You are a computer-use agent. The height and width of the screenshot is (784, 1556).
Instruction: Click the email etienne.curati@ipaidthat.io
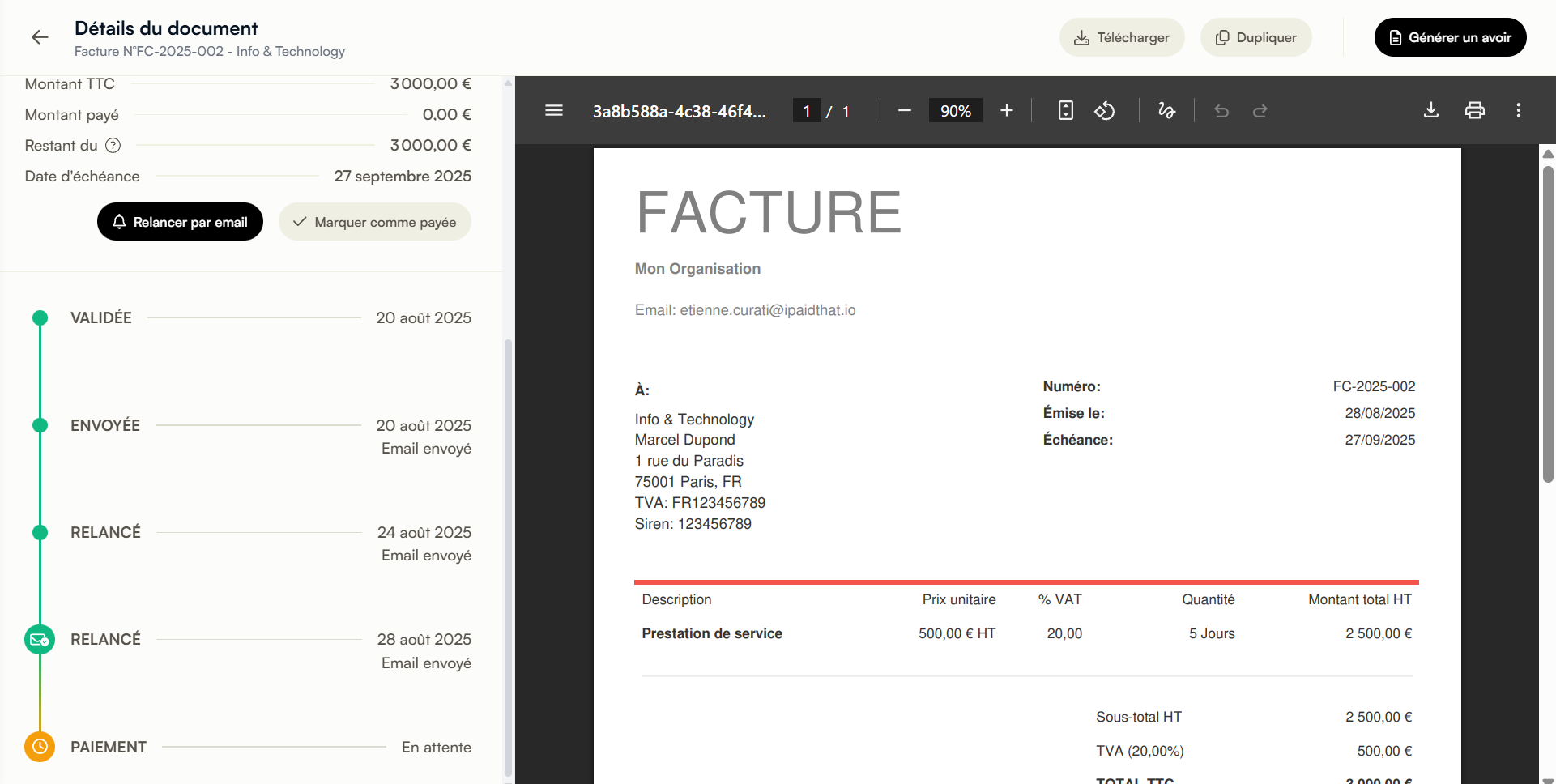768,310
